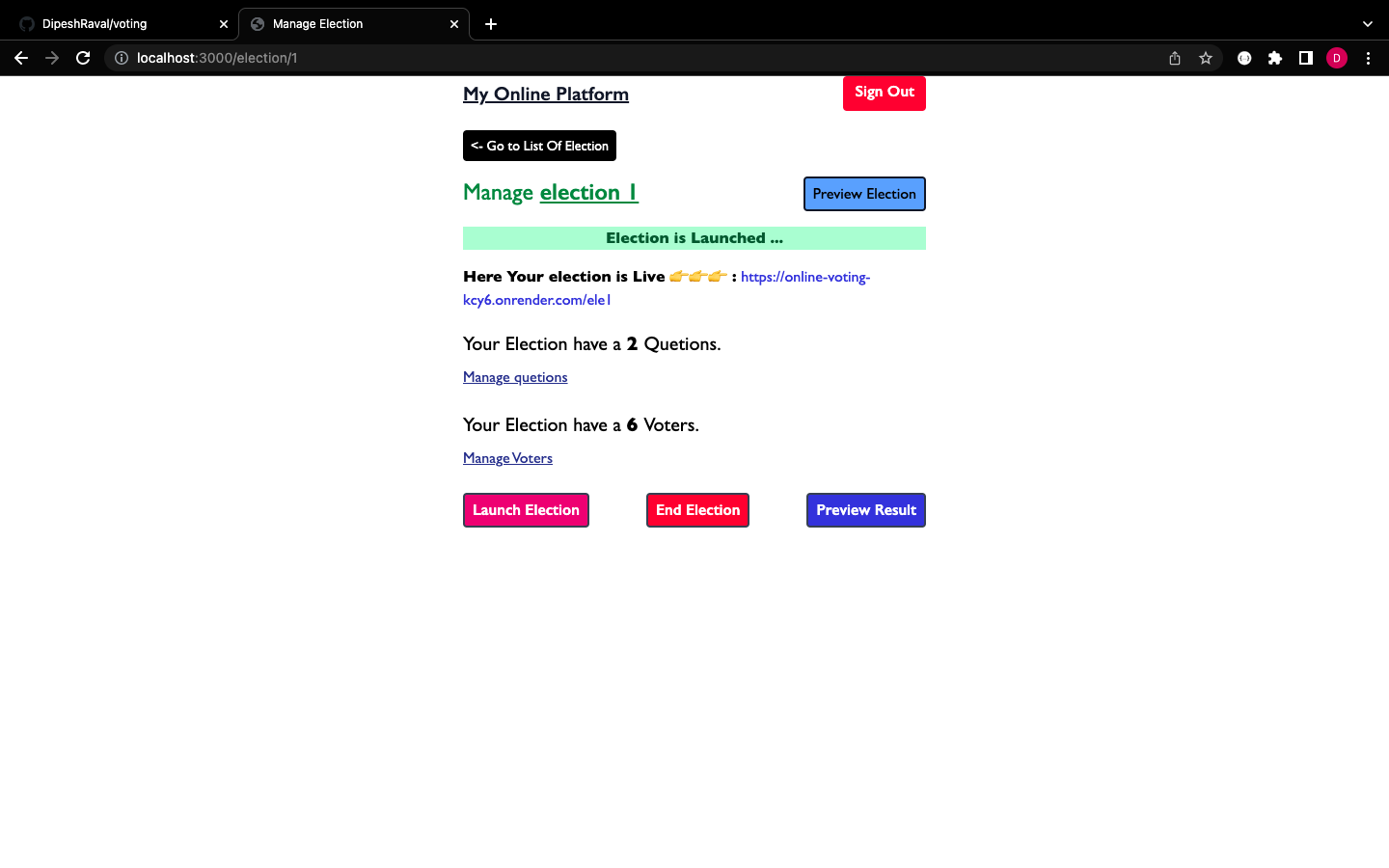The width and height of the screenshot is (1389, 868).
Task: Follow the live election URL link
Action: (805, 276)
